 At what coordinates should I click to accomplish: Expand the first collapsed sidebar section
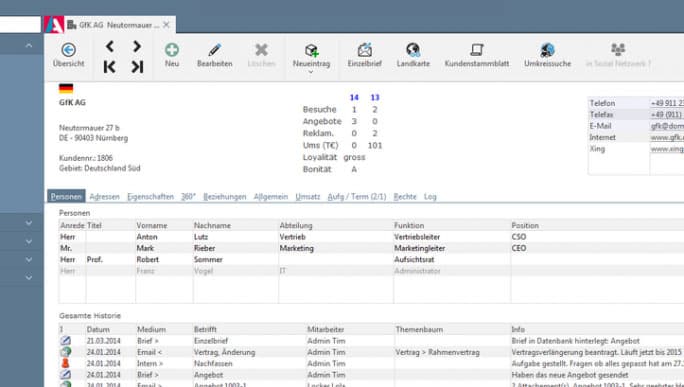[29, 223]
